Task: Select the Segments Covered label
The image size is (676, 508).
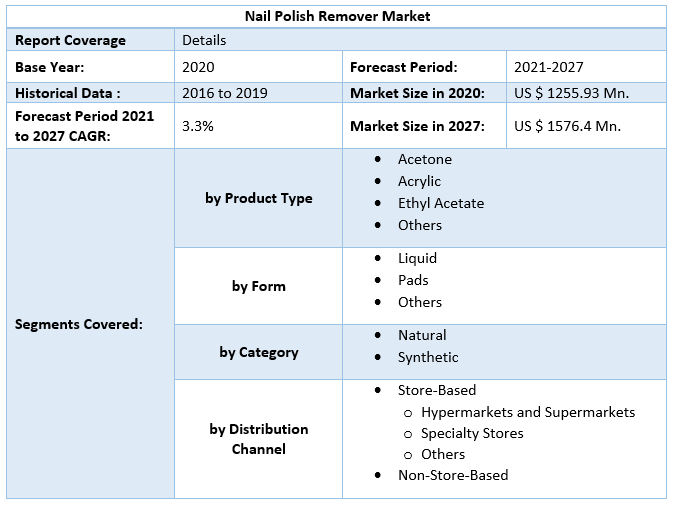Action: 78,324
